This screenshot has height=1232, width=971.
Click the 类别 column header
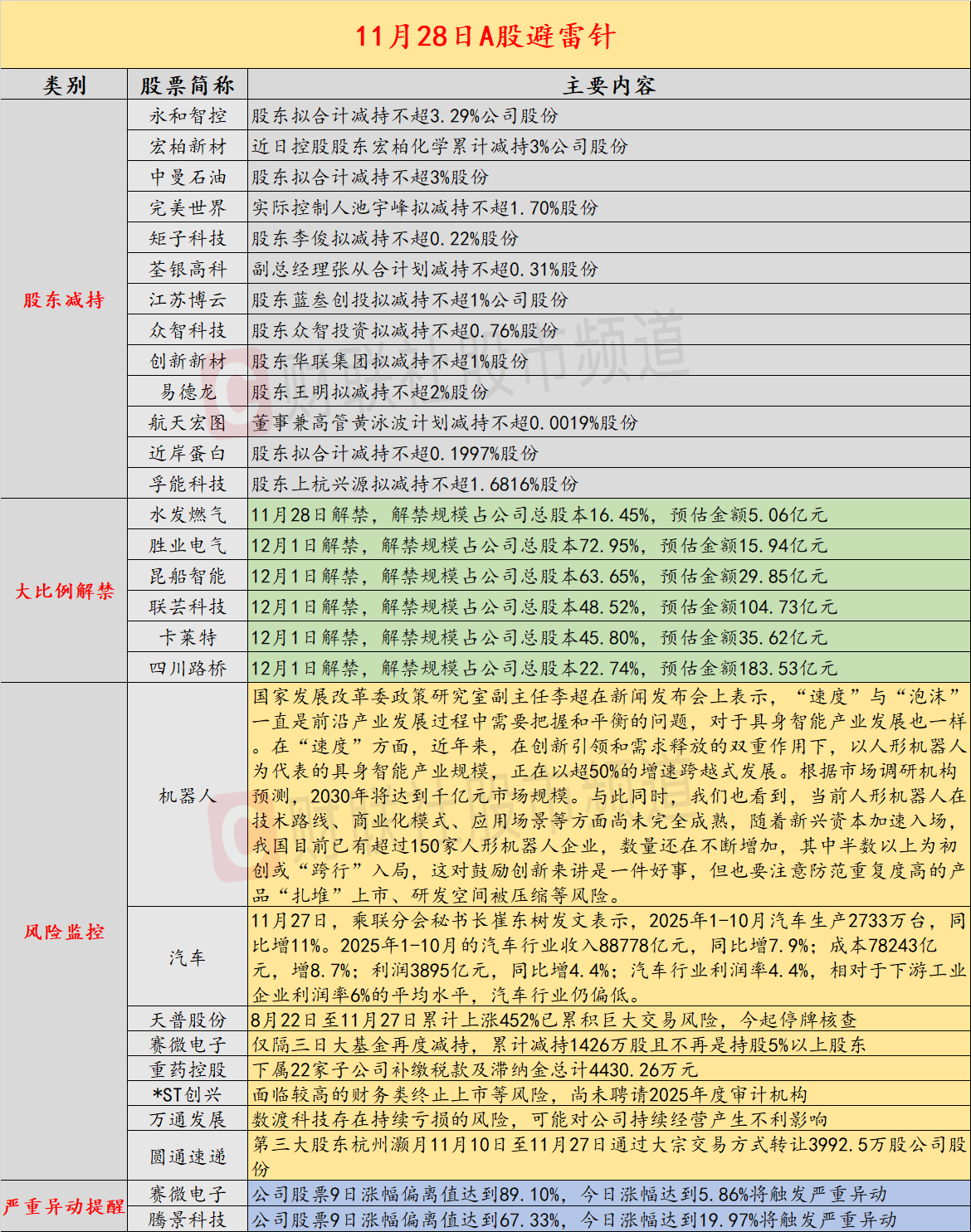64,85
